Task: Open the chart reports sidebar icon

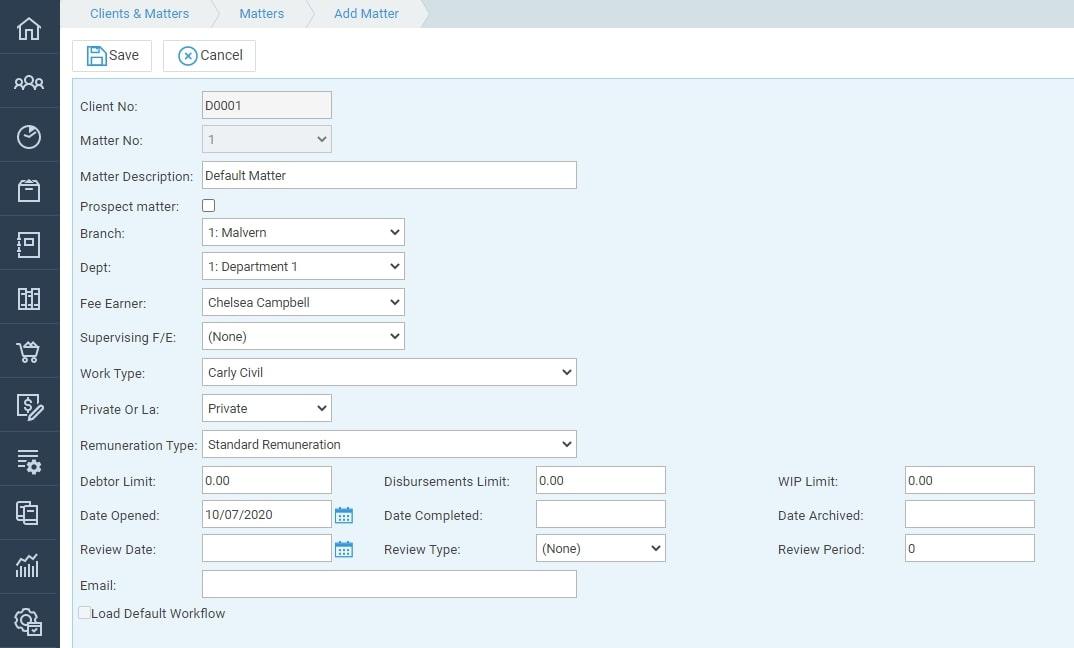Action: 29,566
